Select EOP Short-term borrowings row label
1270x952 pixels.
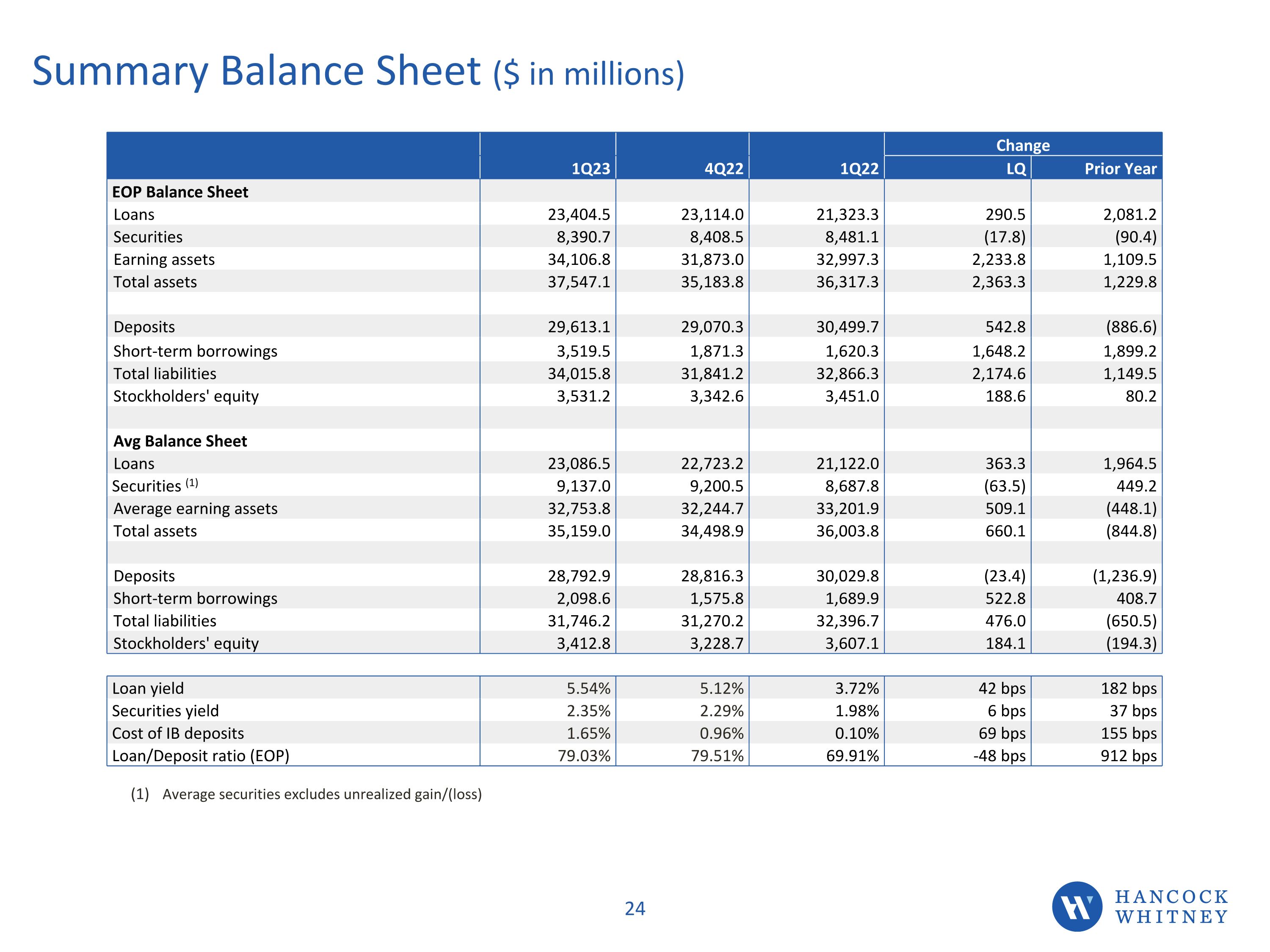point(195,351)
